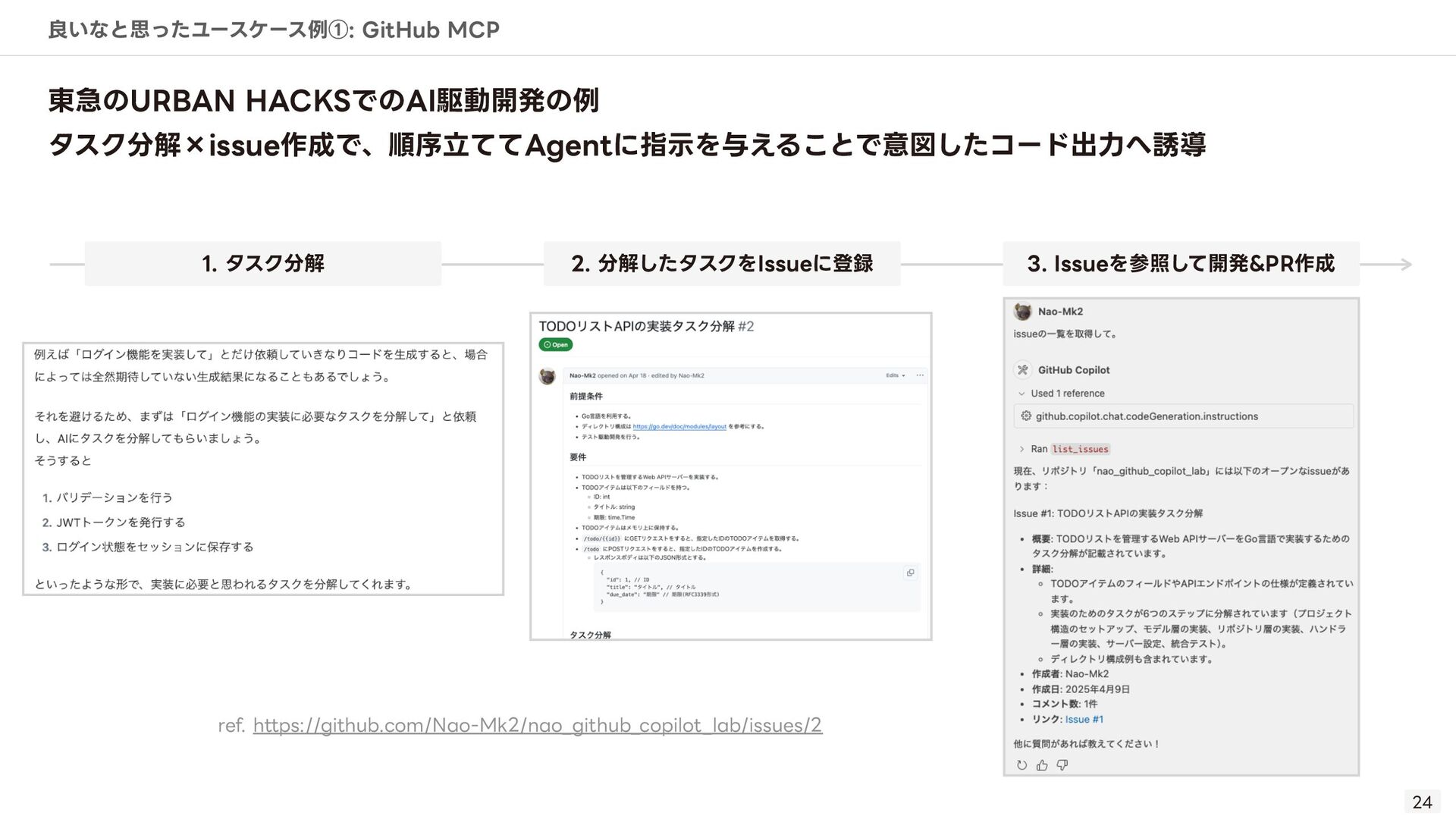This screenshot has height=819, width=1456.
Task: Open the nao_github_copilot_lab issues/2 reference URL
Action: (x=537, y=726)
